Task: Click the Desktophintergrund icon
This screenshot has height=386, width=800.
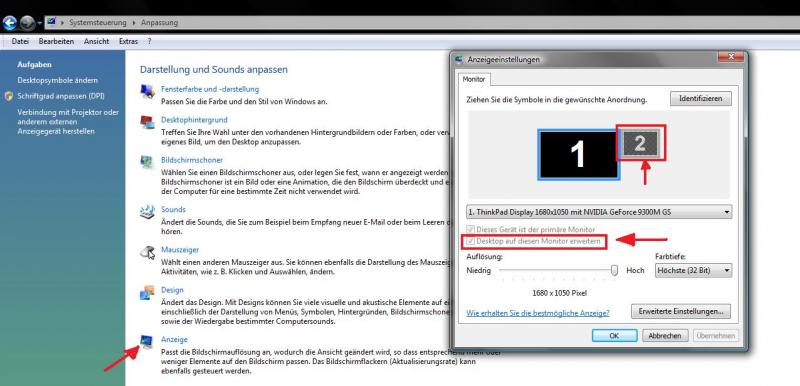Action: click(147, 122)
